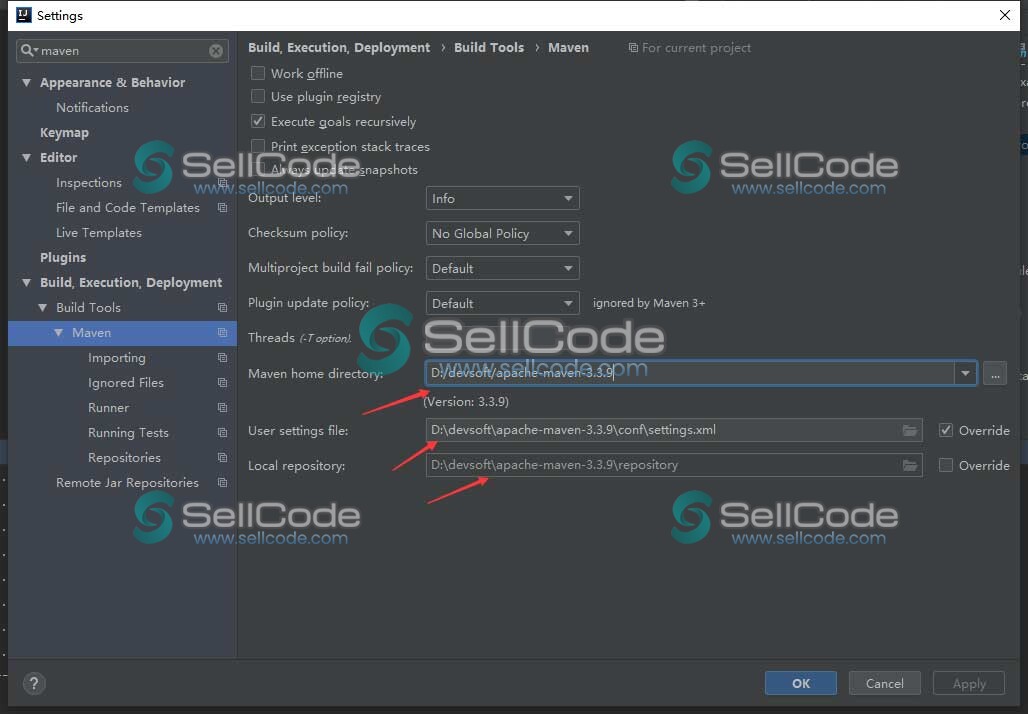
Task: Select Notifications in settings tree
Action: 92,108
